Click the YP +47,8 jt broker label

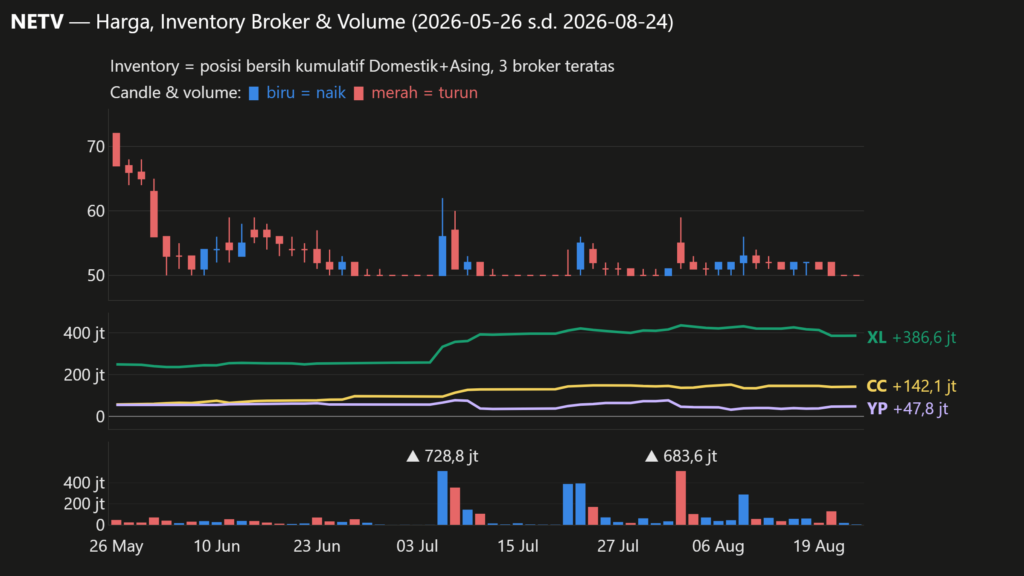point(907,409)
